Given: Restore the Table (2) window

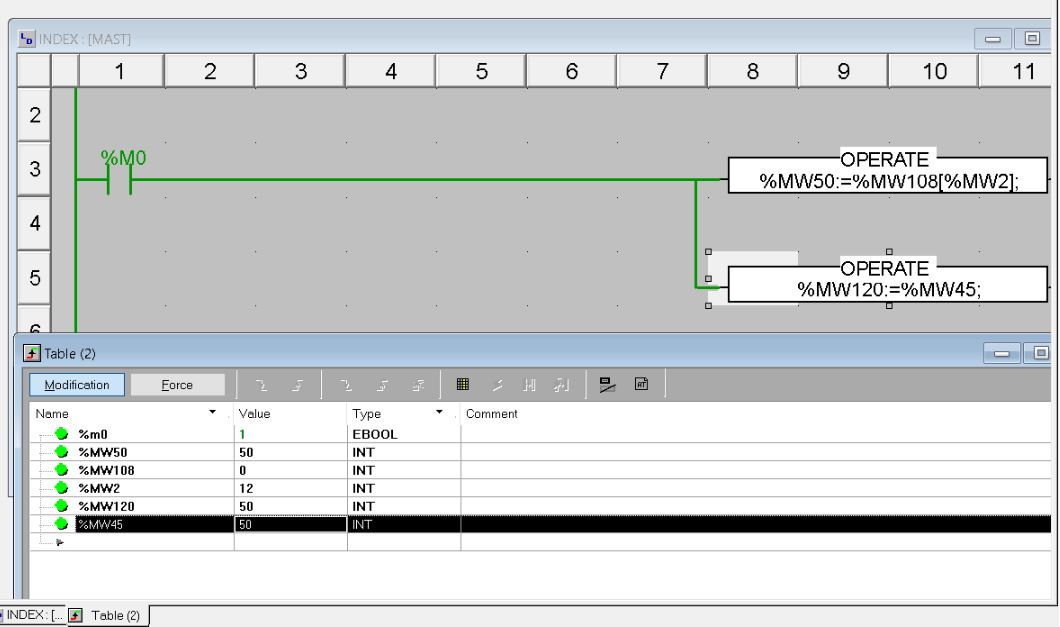Looking at the screenshot, I should point(1040,353).
